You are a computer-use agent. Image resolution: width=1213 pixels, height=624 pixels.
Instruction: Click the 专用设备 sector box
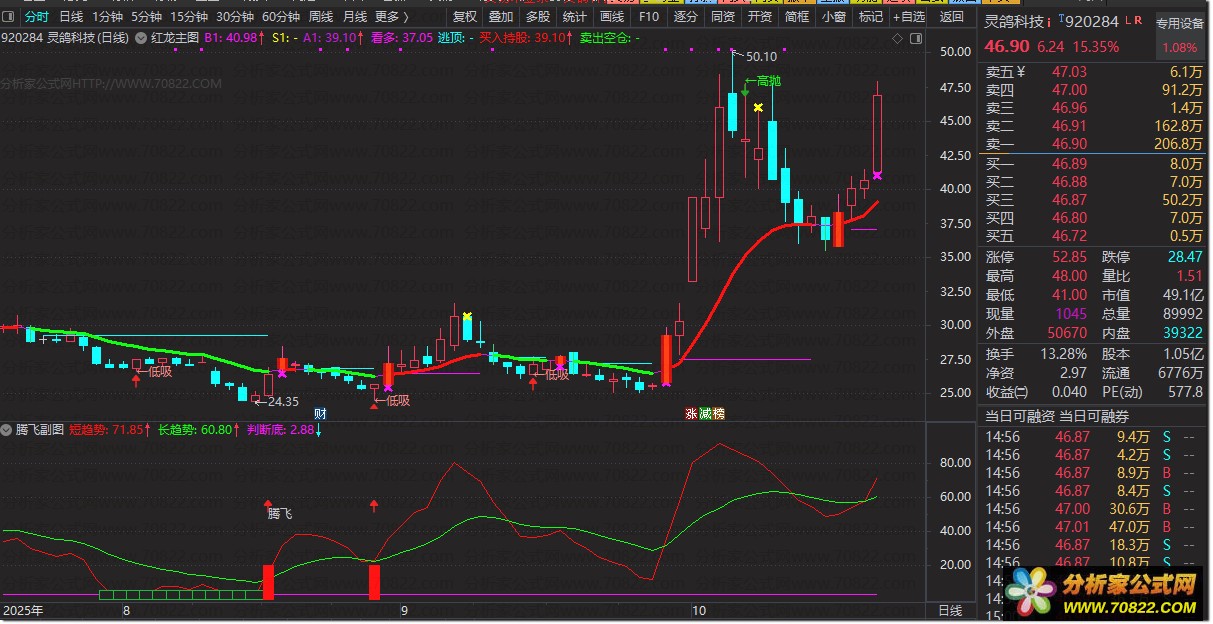(1180, 23)
